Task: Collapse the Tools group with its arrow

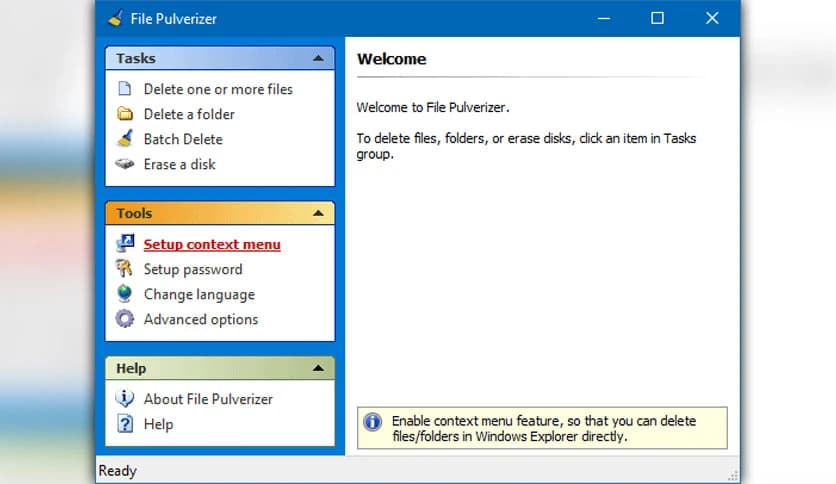Action: (318, 213)
